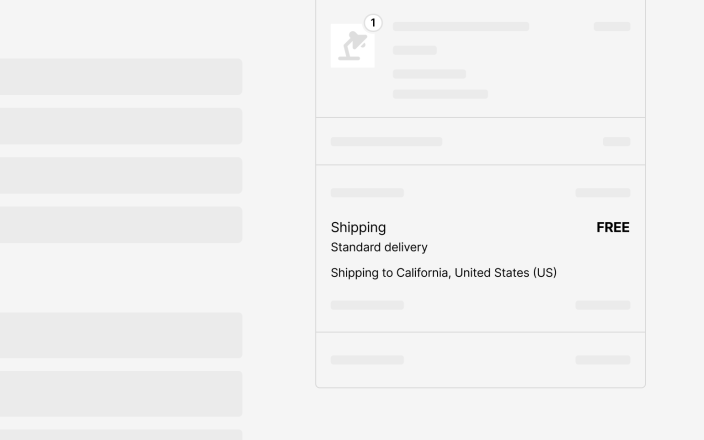Click the subtotal label placeholder above Shipping

tap(367, 193)
